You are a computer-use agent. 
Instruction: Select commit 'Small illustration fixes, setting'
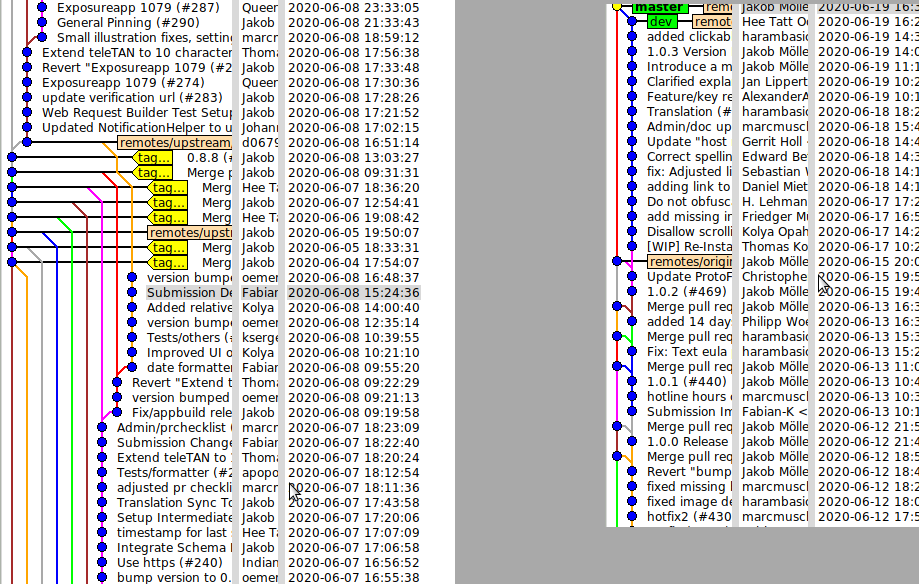pyautogui.click(x=144, y=38)
